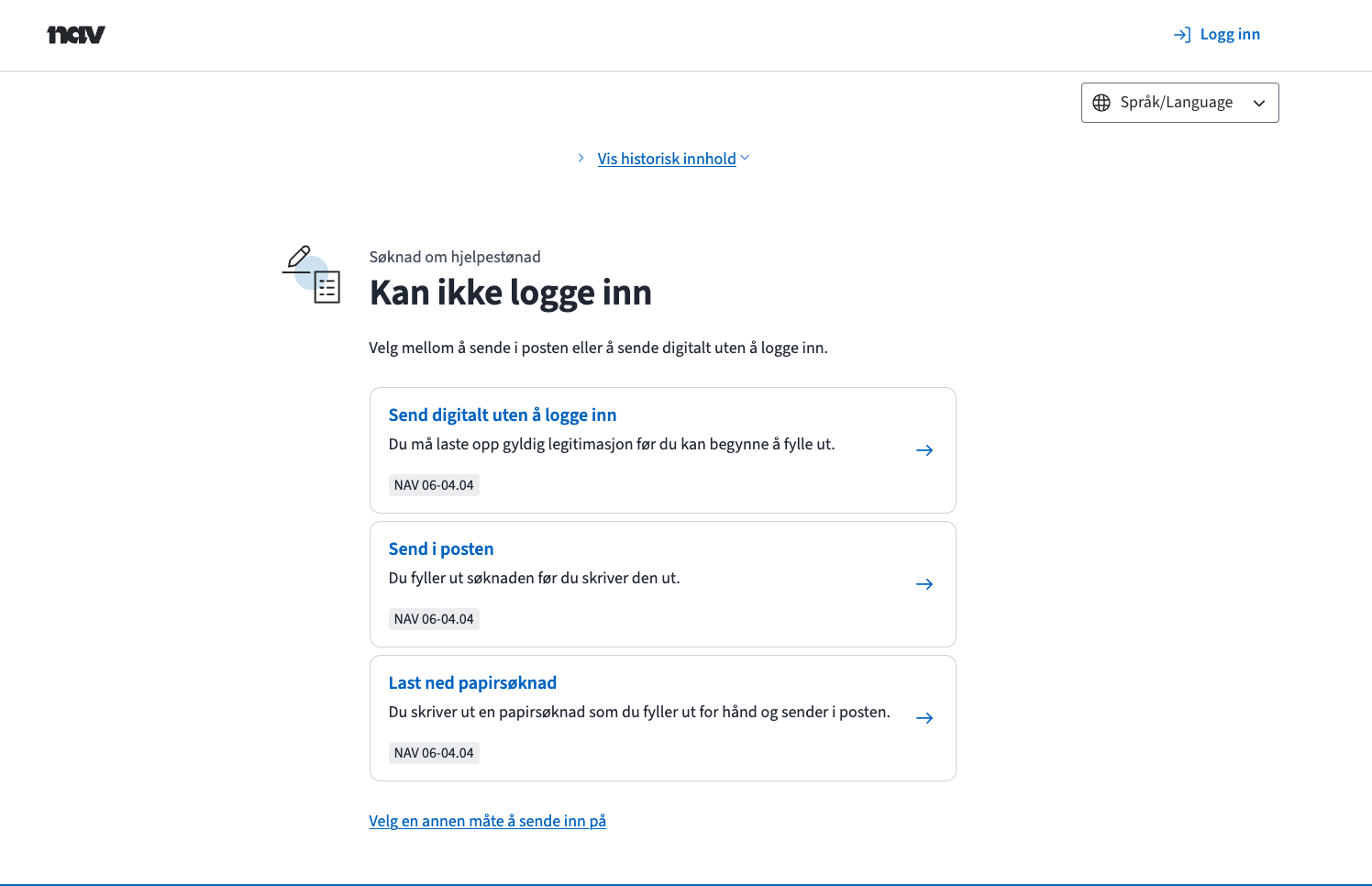Click the Logg inn link
Screen dimensions: 1372x886
[x=1217, y=35]
